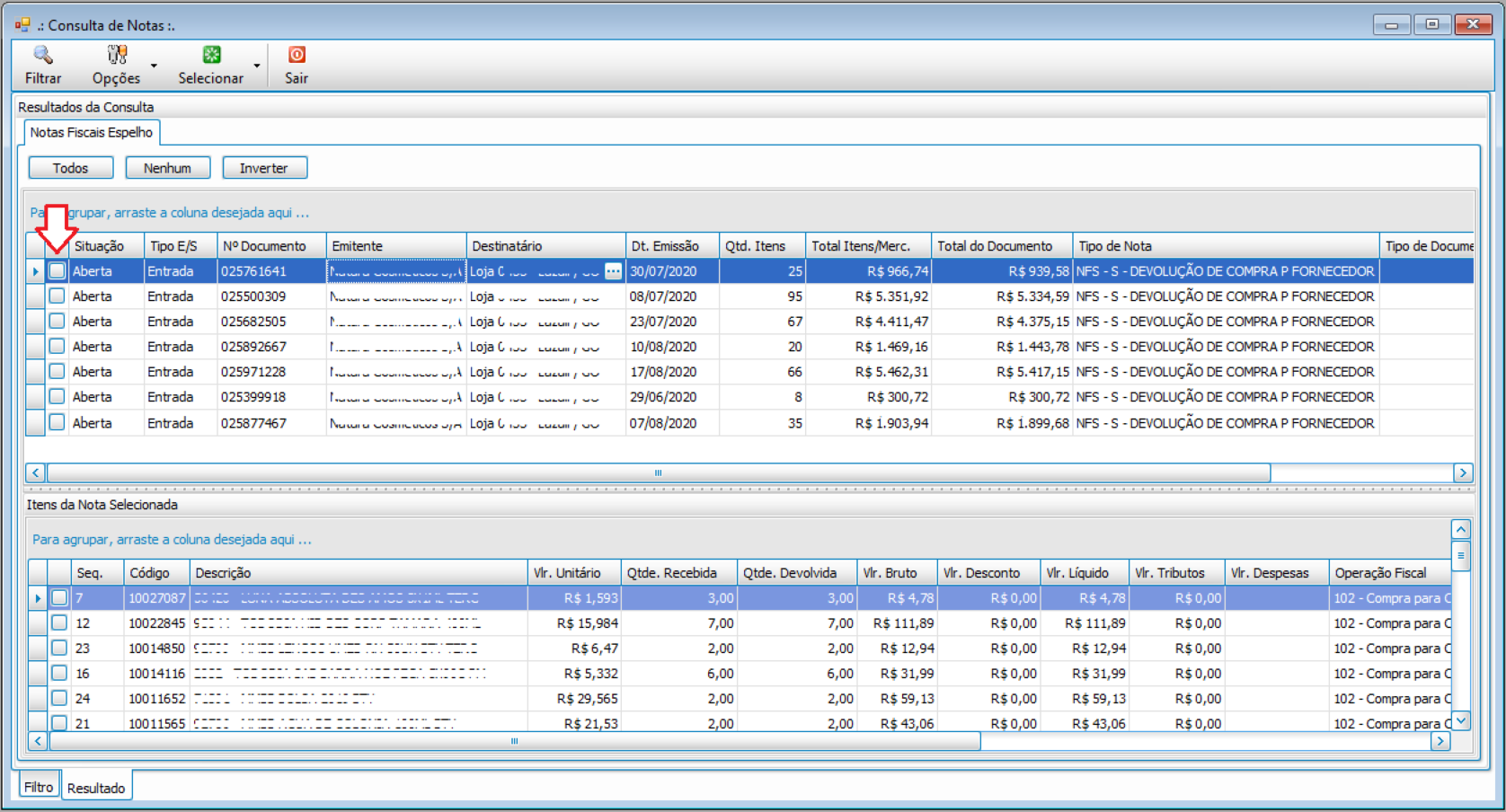Sort by Destinatário column header
This screenshot has width=1506, height=812.
546,246
